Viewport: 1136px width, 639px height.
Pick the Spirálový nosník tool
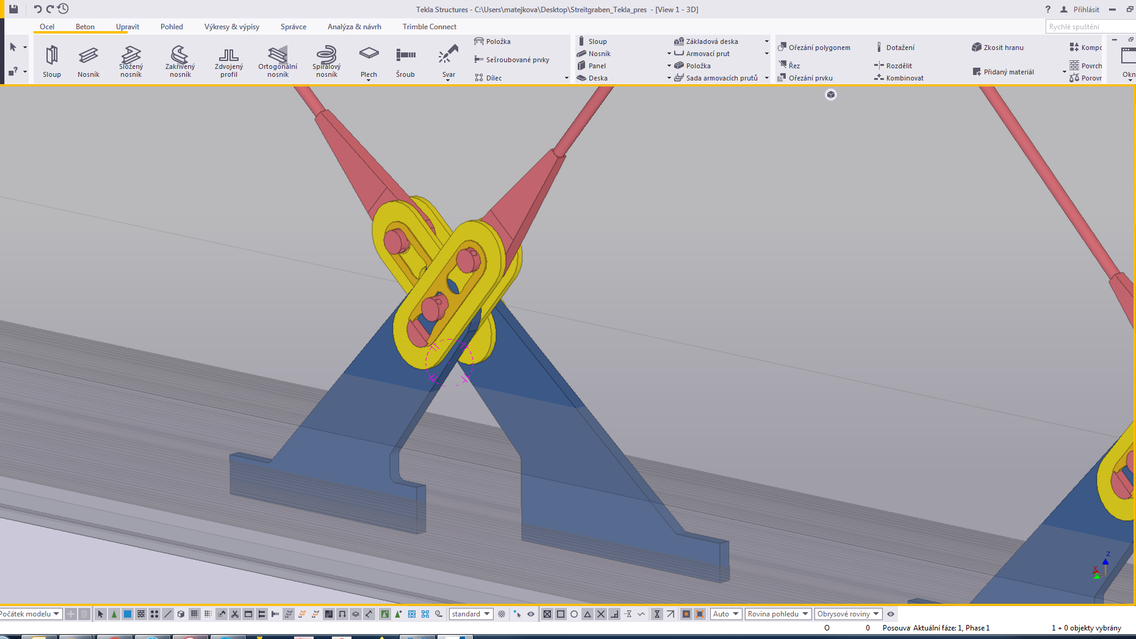(x=327, y=61)
